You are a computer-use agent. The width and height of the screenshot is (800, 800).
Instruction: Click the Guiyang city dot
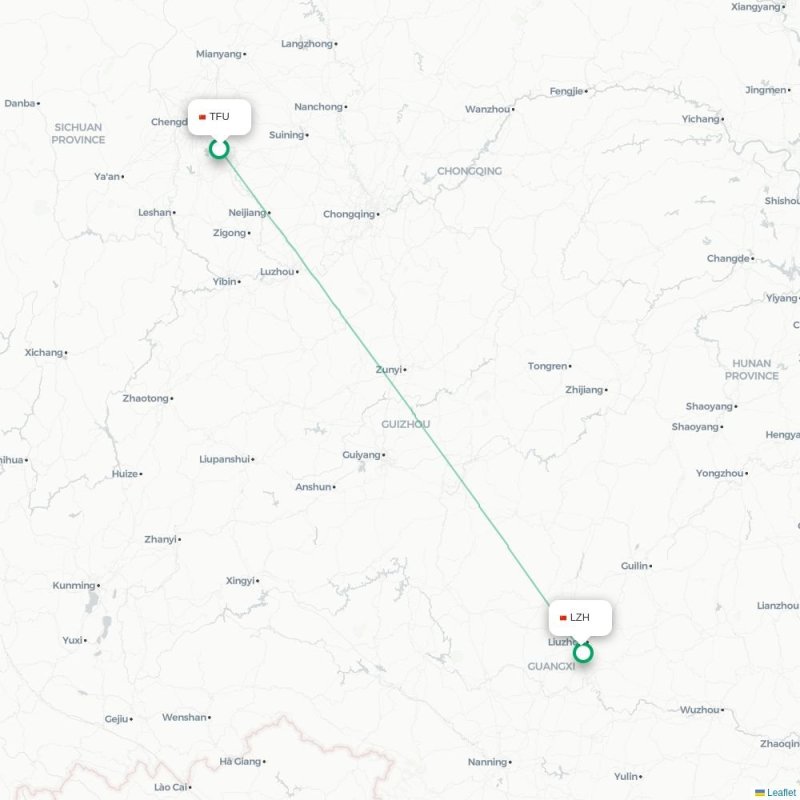click(x=384, y=455)
